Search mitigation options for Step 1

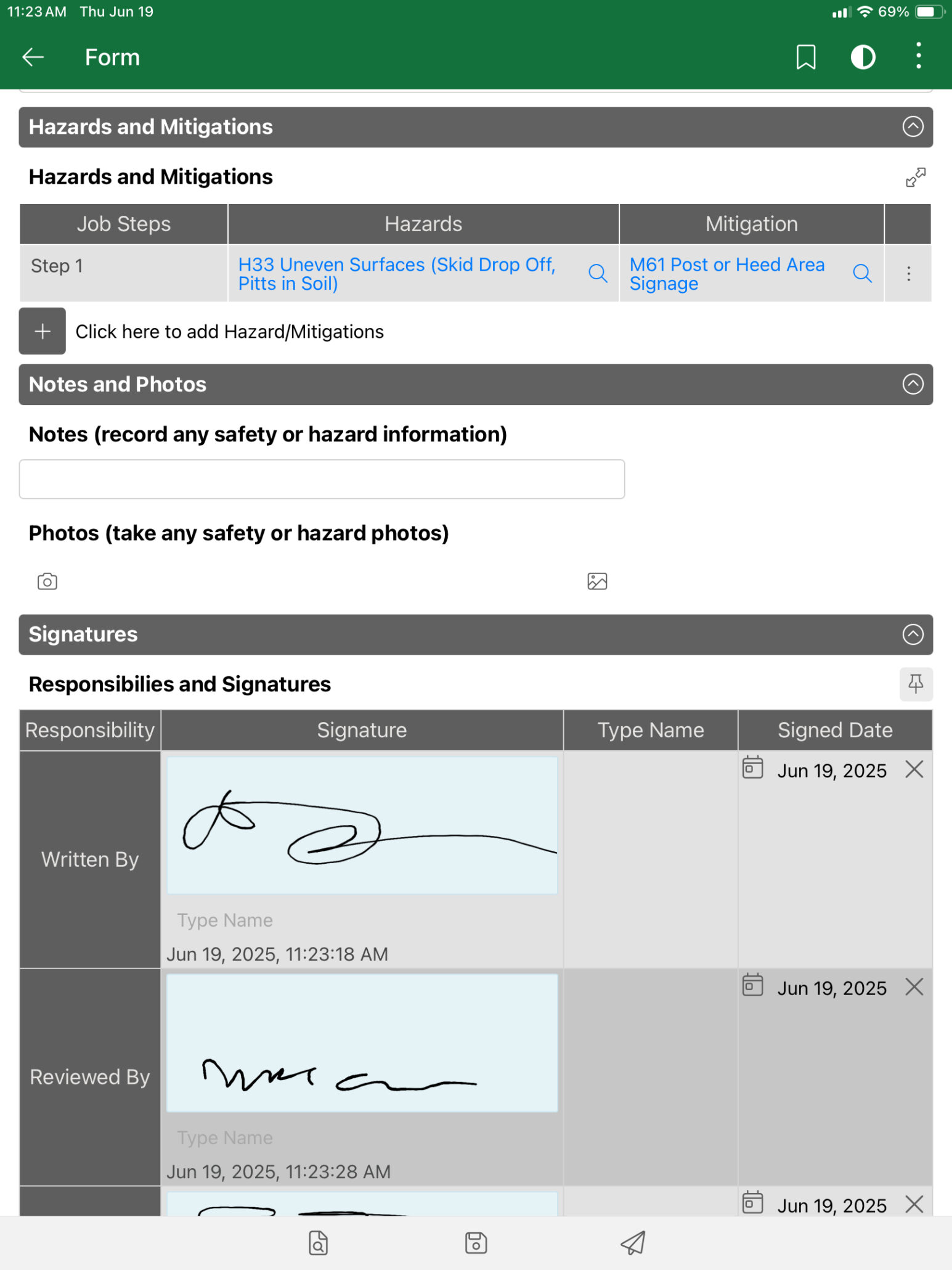pyautogui.click(x=862, y=273)
